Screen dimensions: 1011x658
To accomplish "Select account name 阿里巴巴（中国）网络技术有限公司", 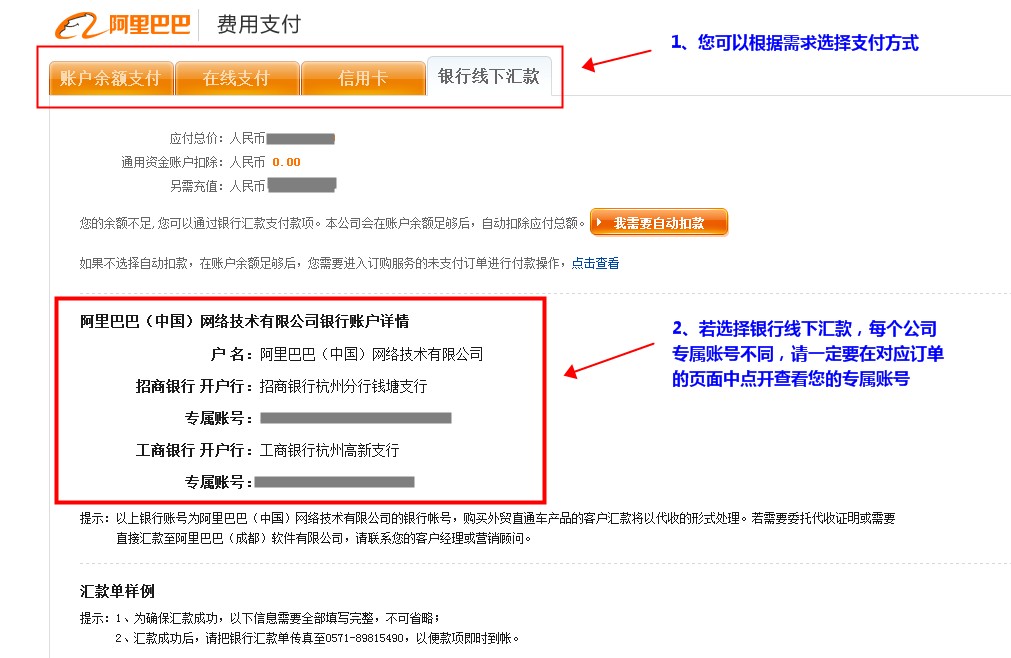I will pos(371,354).
